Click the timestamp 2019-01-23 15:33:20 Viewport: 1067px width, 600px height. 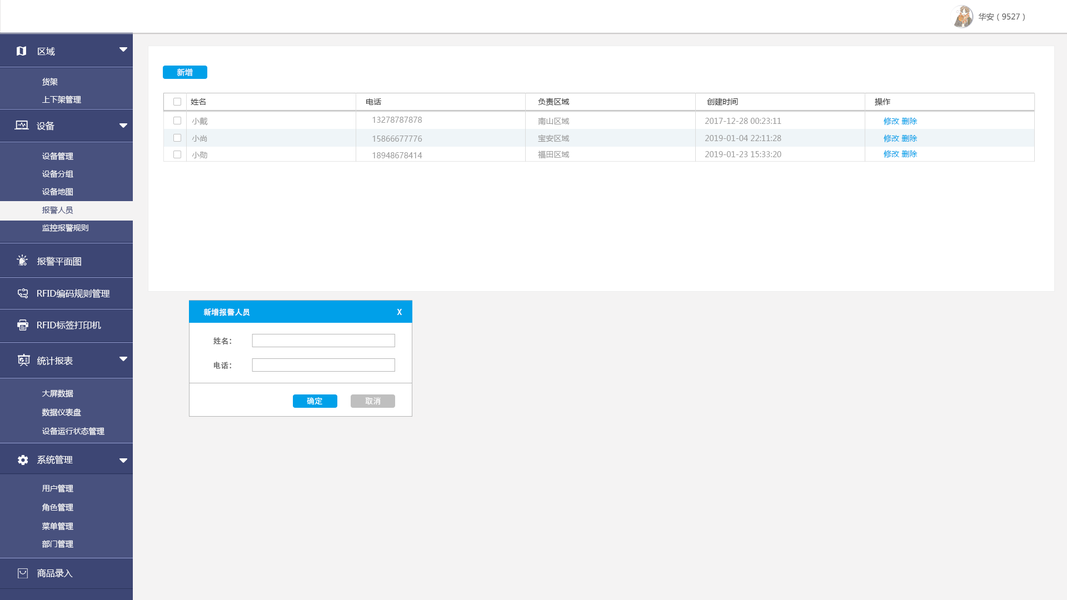(743, 154)
